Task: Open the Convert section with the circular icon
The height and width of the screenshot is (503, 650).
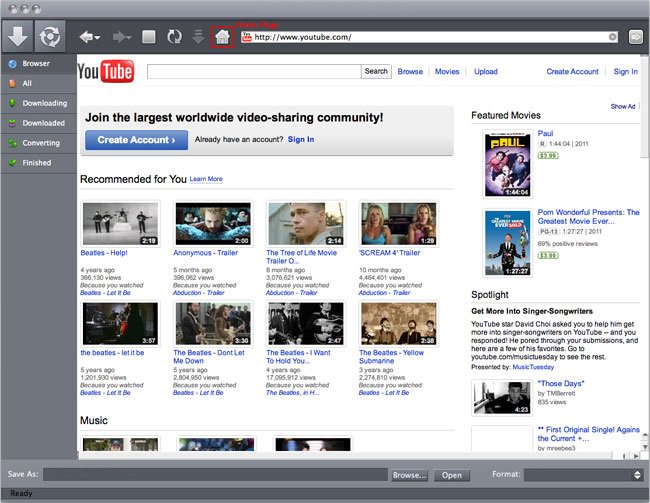Action: coord(50,36)
